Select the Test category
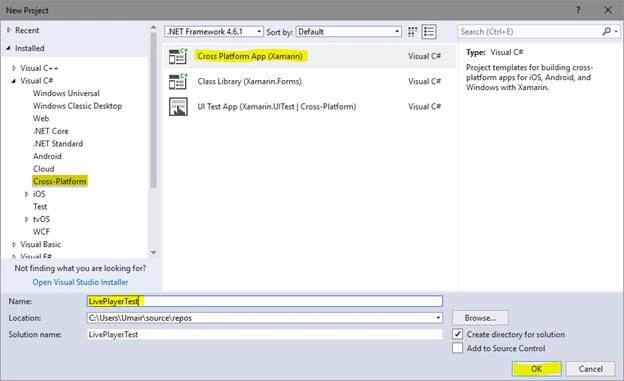 pos(40,207)
